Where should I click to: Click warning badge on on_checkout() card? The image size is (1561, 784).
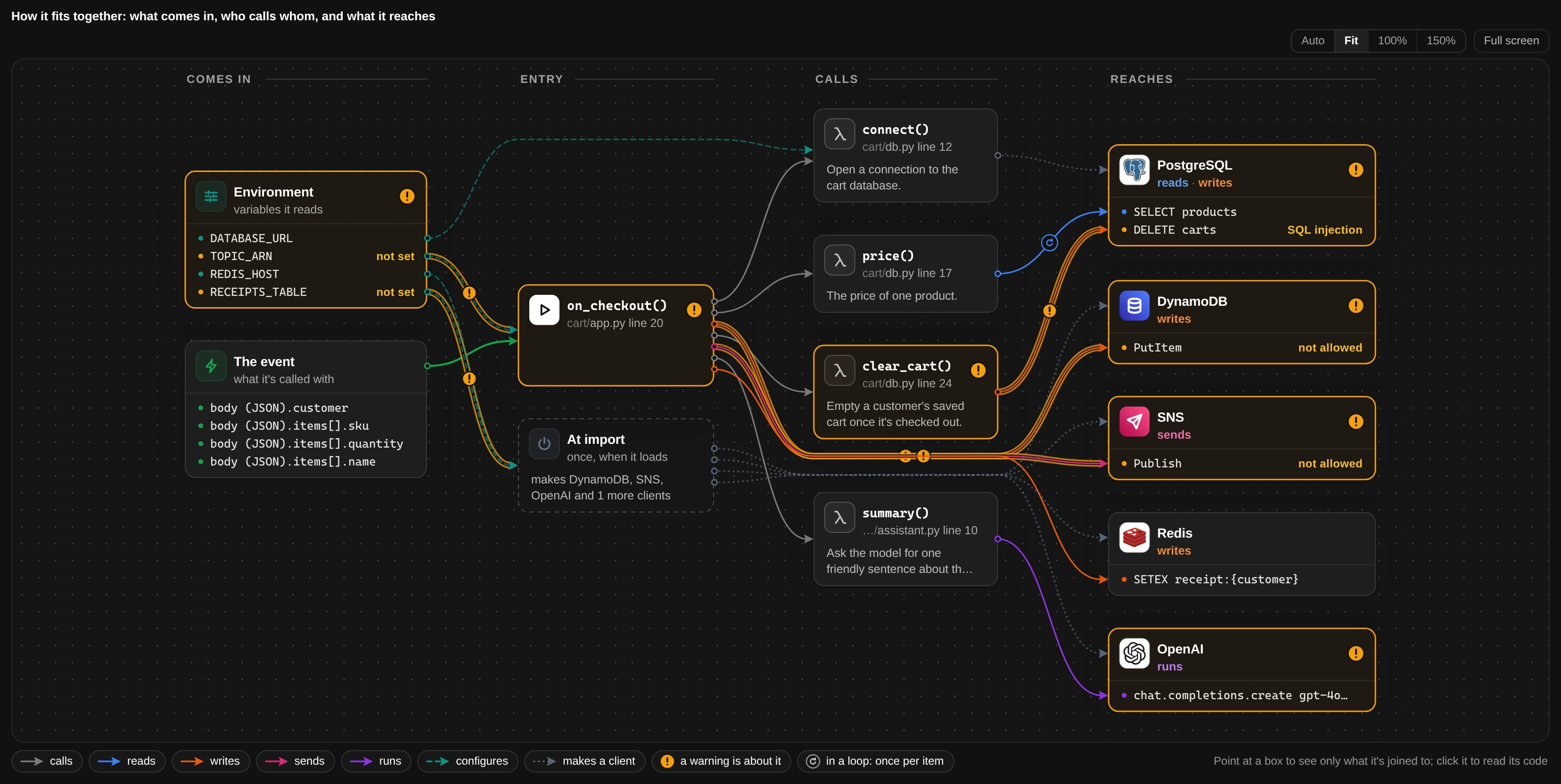pyautogui.click(x=694, y=310)
